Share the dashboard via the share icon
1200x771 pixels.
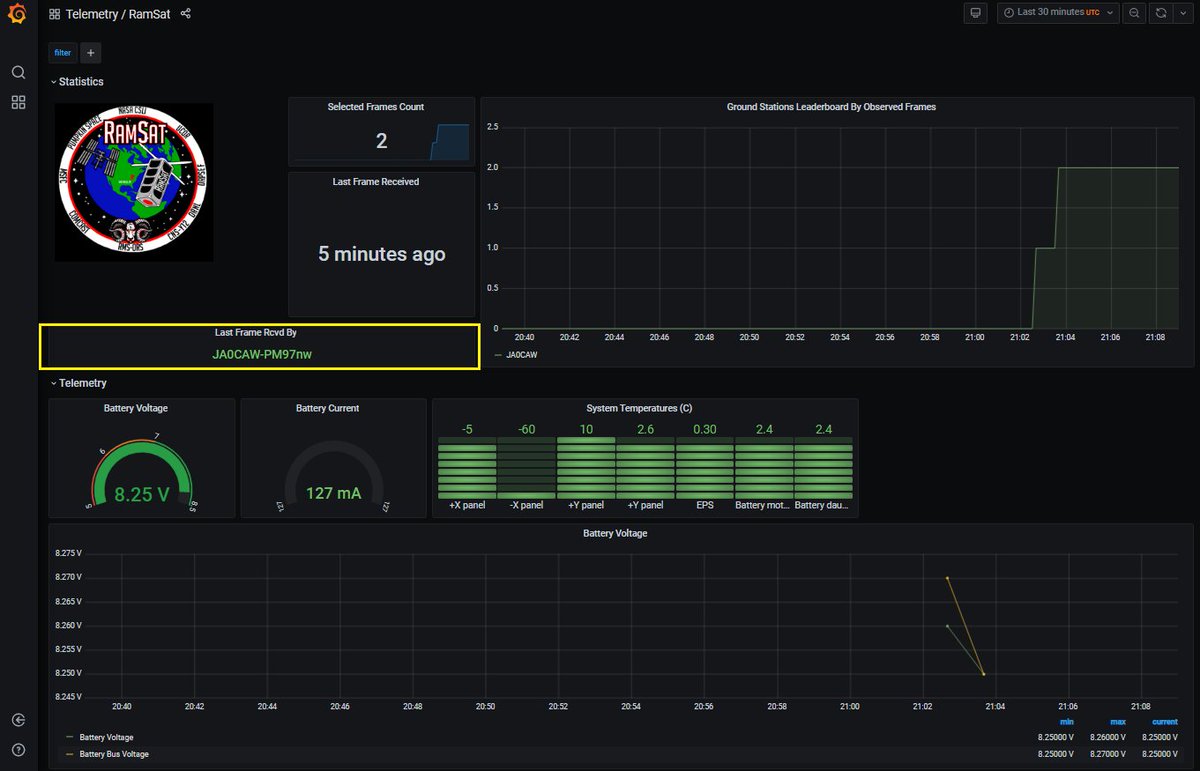tap(186, 14)
